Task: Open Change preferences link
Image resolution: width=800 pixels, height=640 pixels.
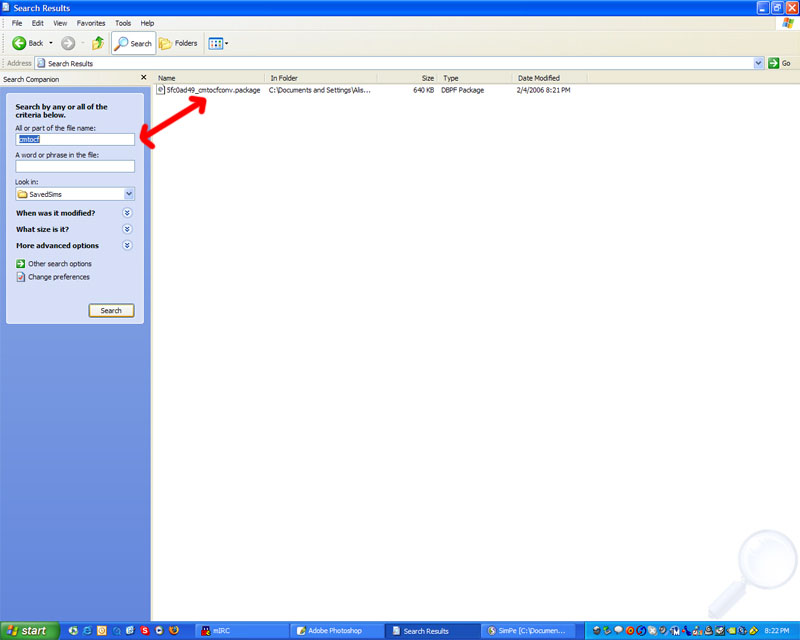Action: click(x=59, y=277)
